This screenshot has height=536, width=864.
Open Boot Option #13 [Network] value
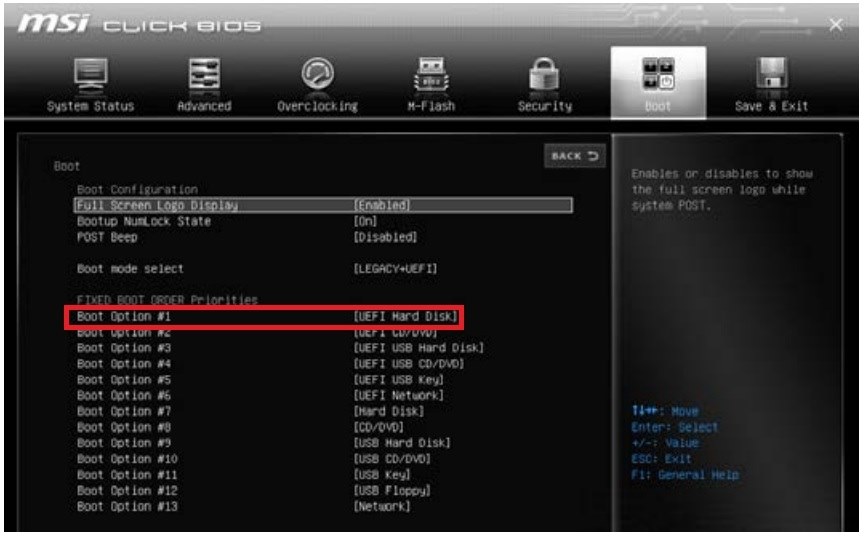point(382,506)
